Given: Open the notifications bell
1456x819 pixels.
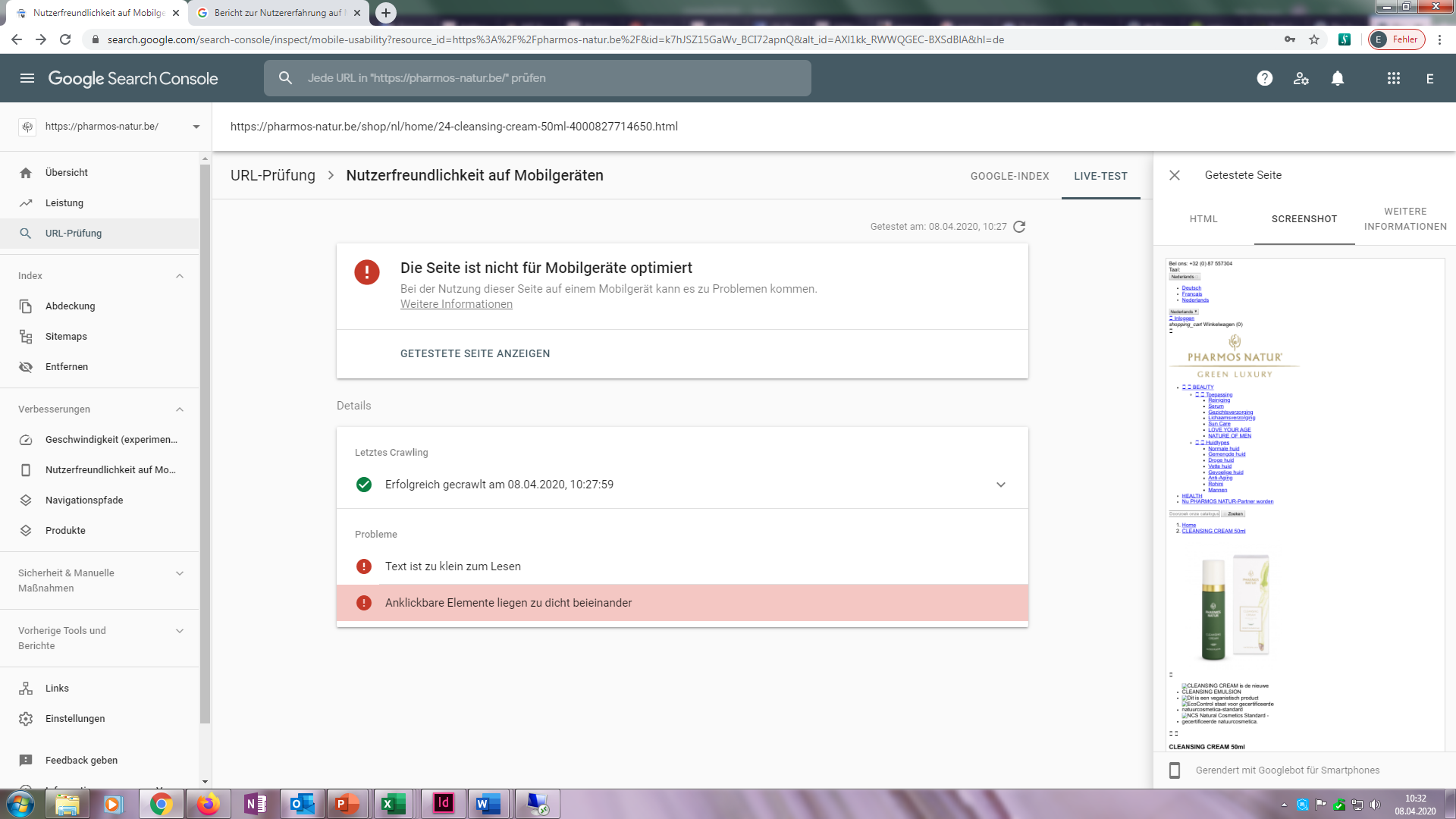Looking at the screenshot, I should click(x=1338, y=78).
